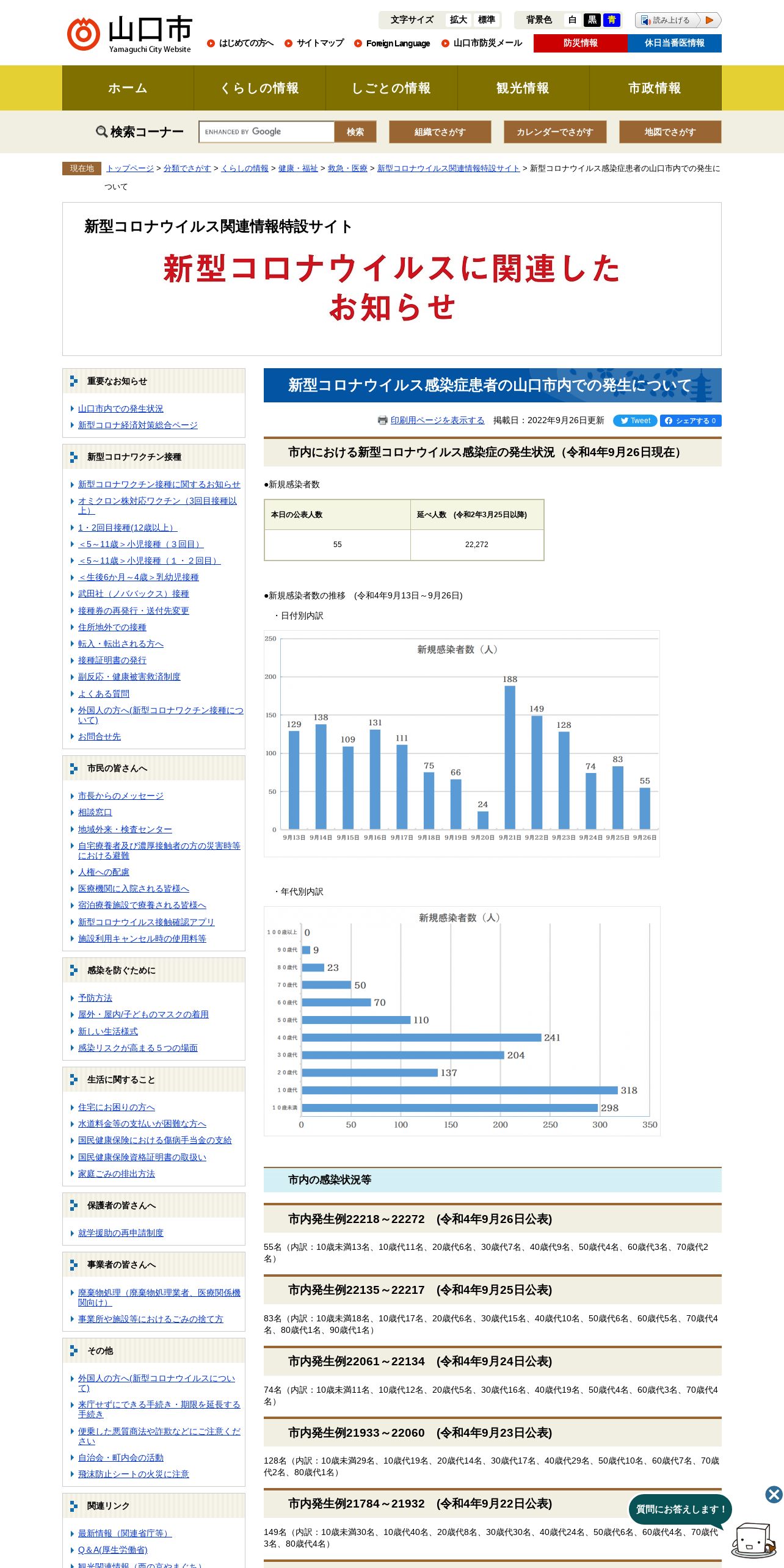Open 山口市内での発生状況 sidebar link
Viewport: 784px width, 1568px height.
point(121,408)
